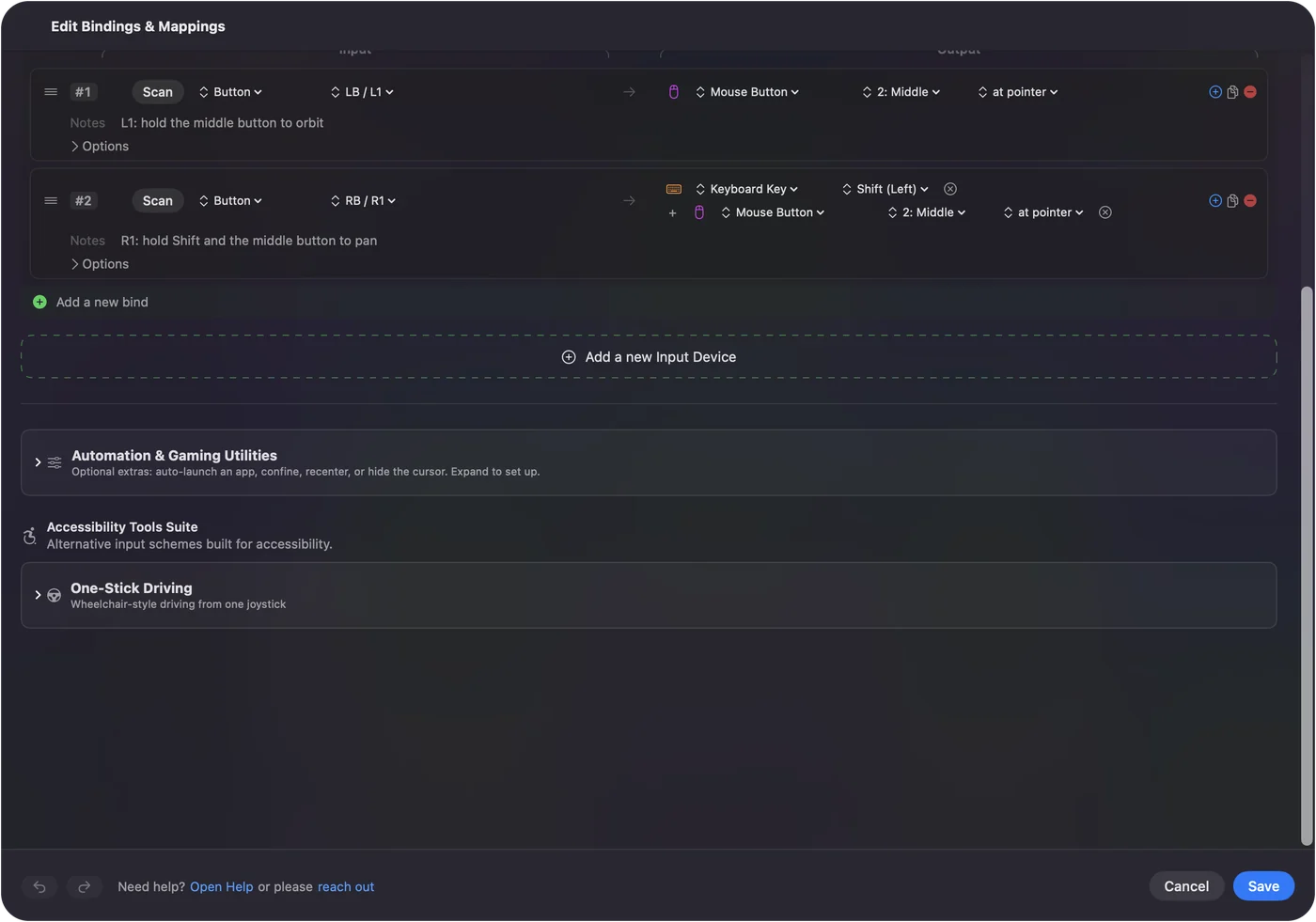The width and height of the screenshot is (1316, 922).
Task: Open the Shift (Left) key dropdown
Action: (885, 189)
